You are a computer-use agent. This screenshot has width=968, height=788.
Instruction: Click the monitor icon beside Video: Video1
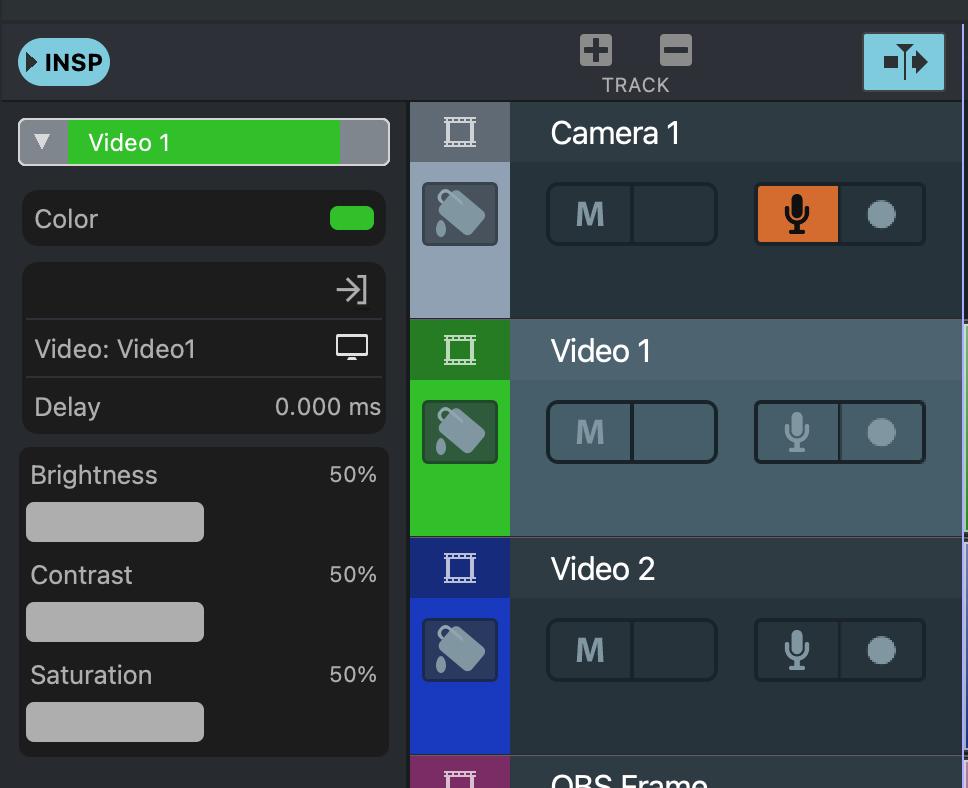click(x=351, y=348)
